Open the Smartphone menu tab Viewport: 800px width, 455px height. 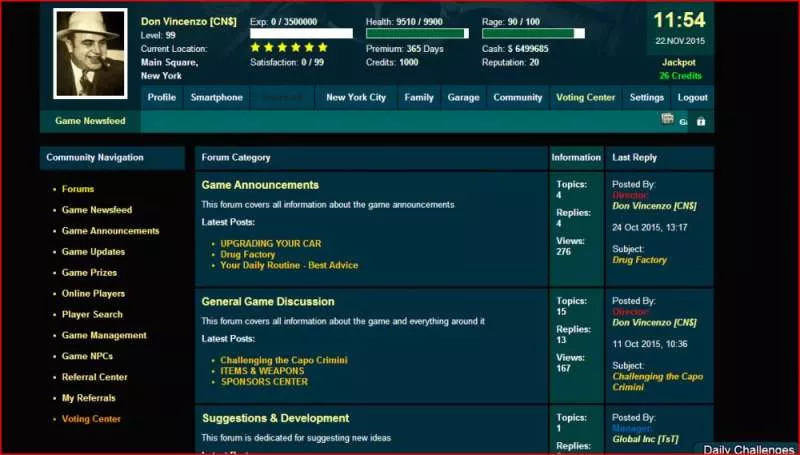click(216, 97)
